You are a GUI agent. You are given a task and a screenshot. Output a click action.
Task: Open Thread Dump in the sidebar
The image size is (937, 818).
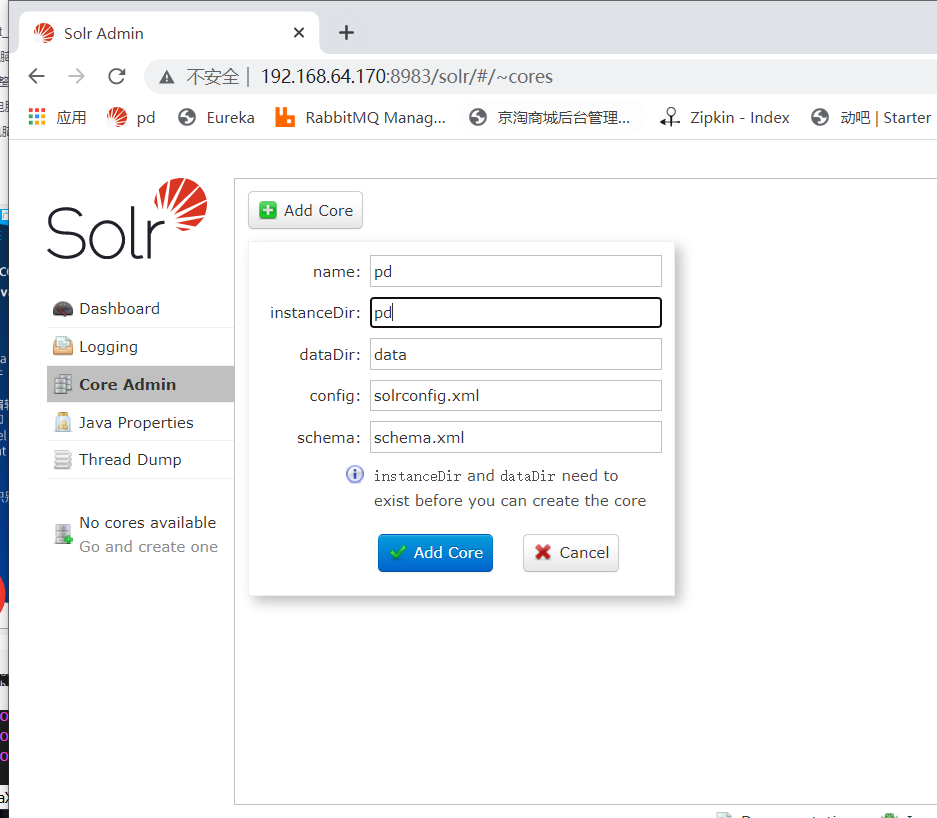tap(140, 459)
